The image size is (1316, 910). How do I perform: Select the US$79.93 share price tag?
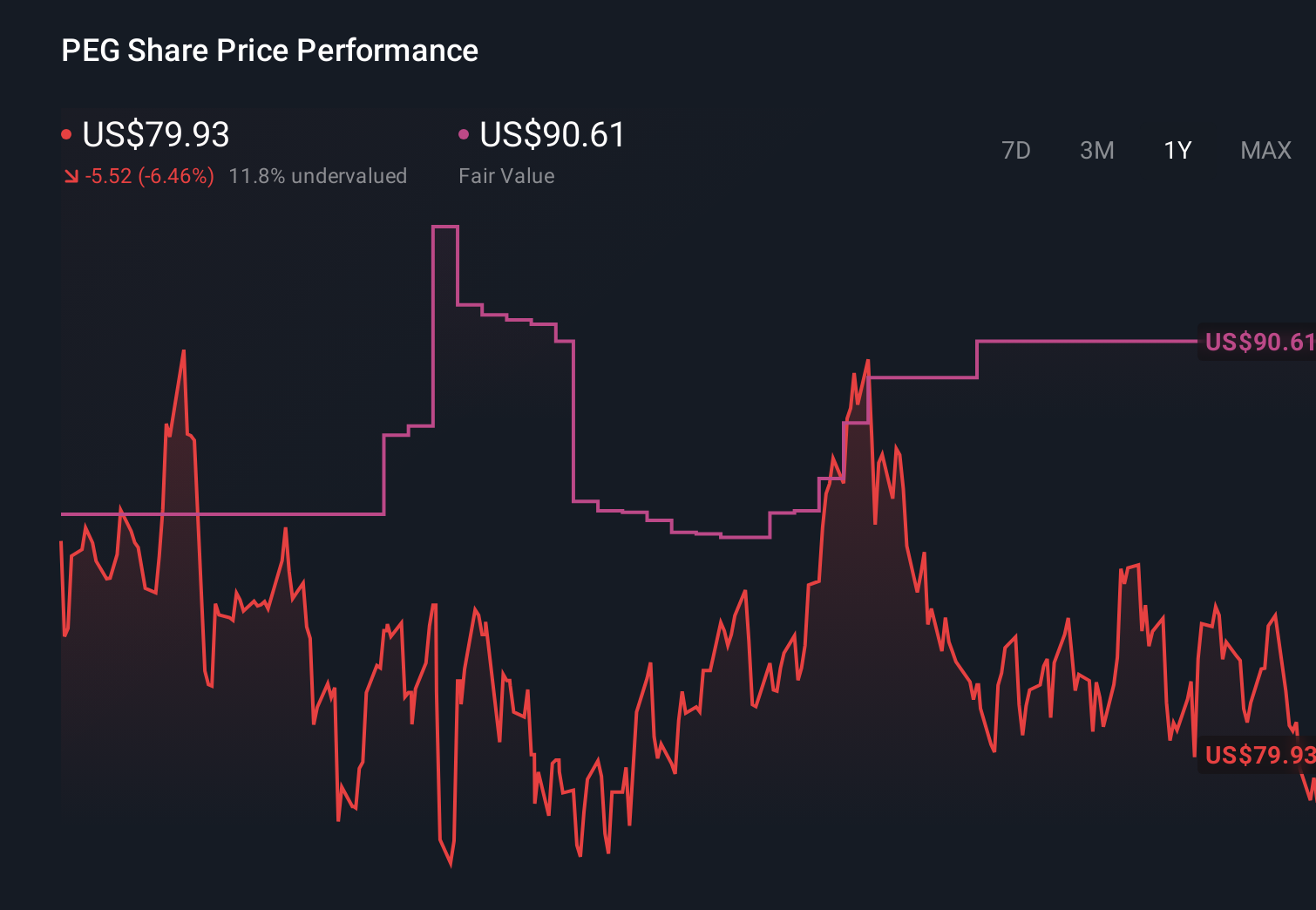click(1258, 755)
